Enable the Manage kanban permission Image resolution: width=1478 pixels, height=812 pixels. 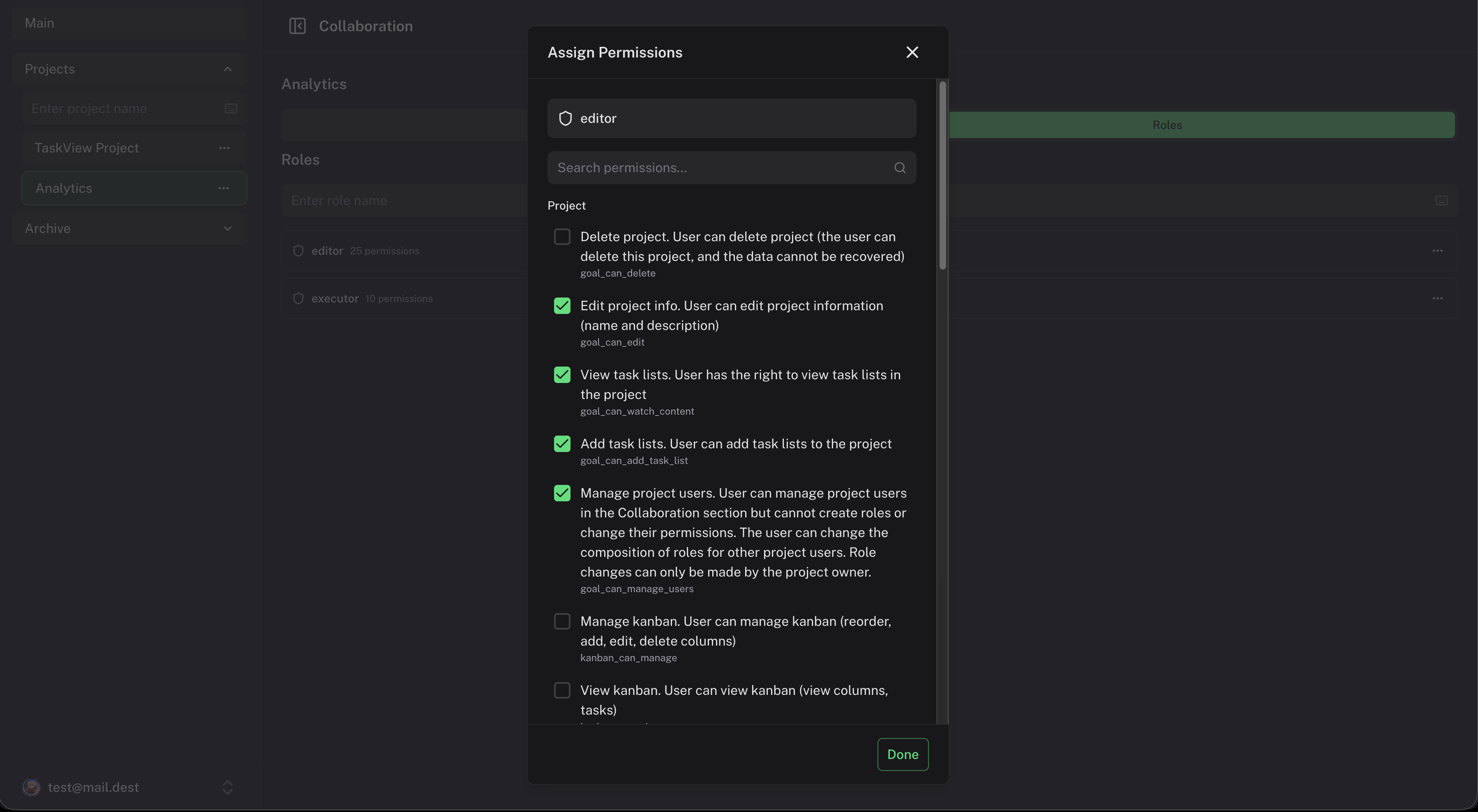[562, 621]
